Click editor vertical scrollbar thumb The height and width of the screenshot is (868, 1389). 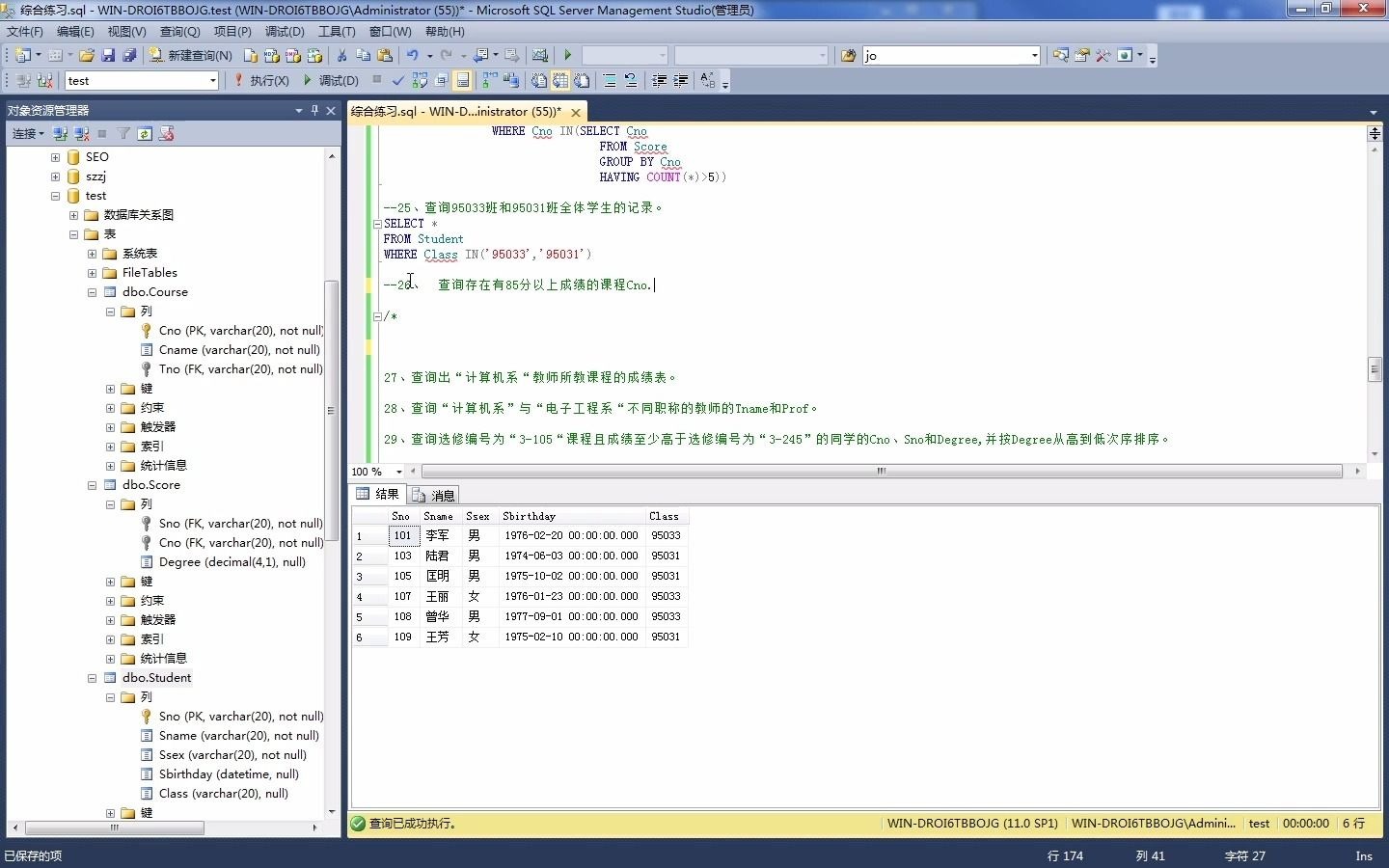1375,369
